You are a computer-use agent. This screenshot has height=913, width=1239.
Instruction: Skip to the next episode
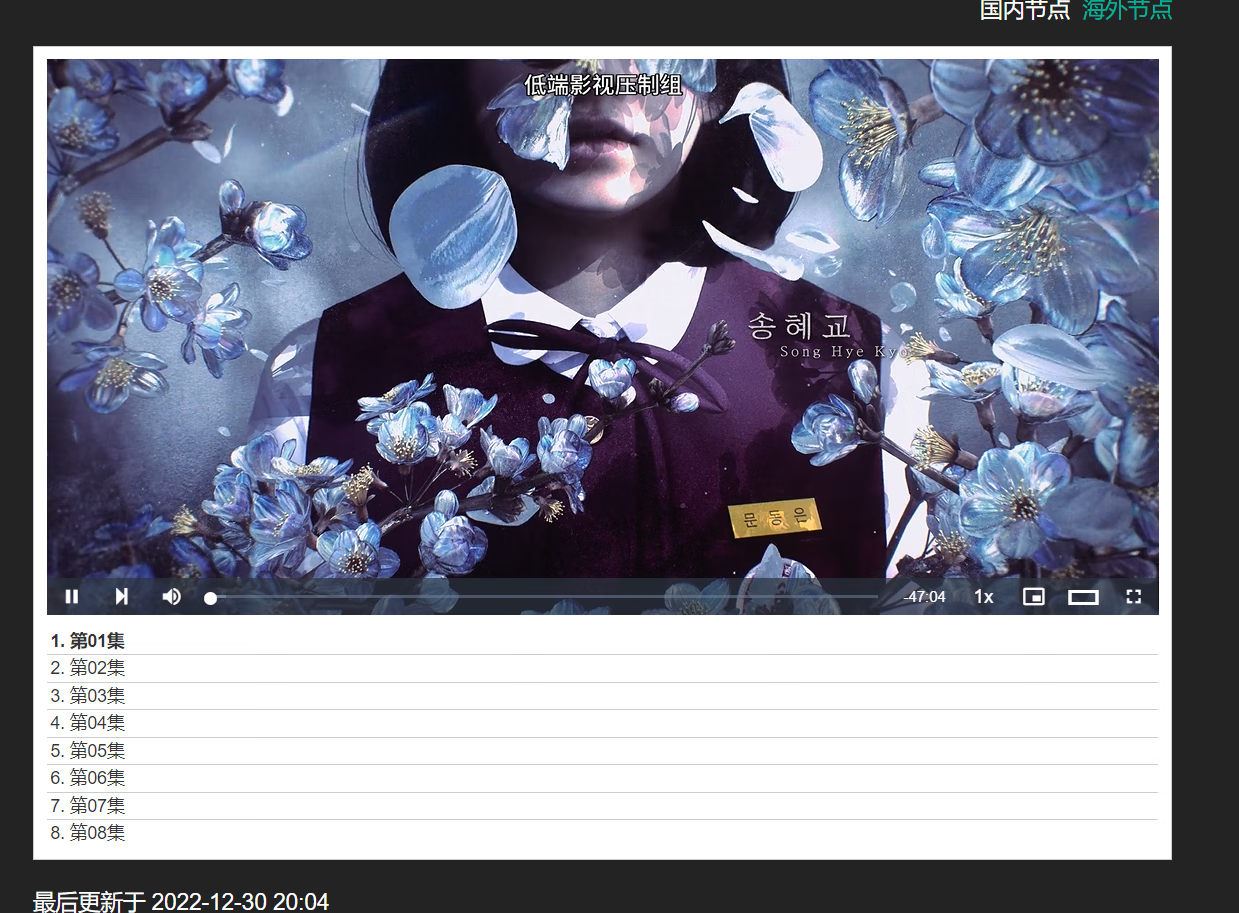[x=121, y=597]
